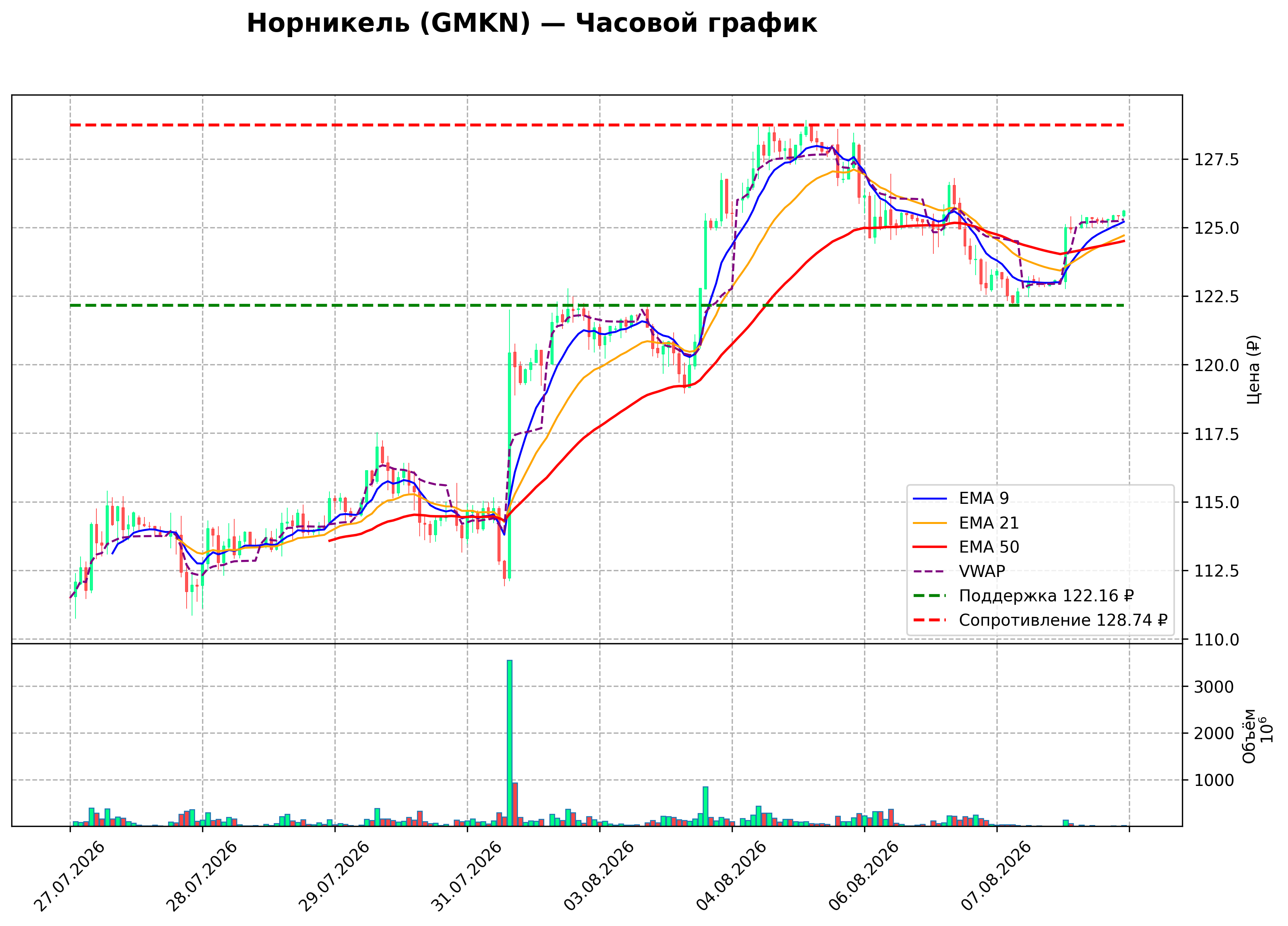This screenshot has height=926, width=1288.
Task: Click the blue EMA 9 legend line sample
Action: tap(930, 499)
